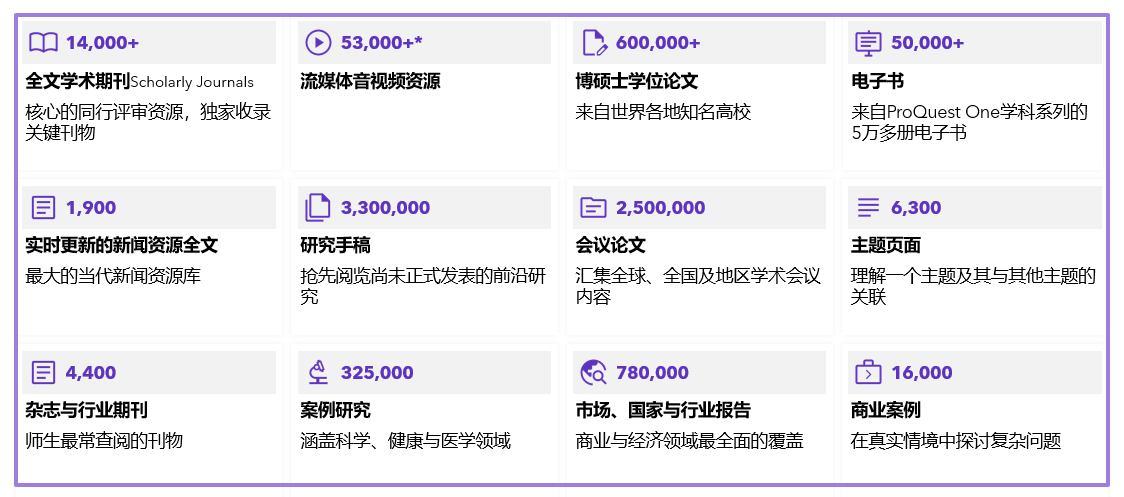The height and width of the screenshot is (497, 1124).
Task: Click the briefcase icon beside 16,000
Action: 868,373
